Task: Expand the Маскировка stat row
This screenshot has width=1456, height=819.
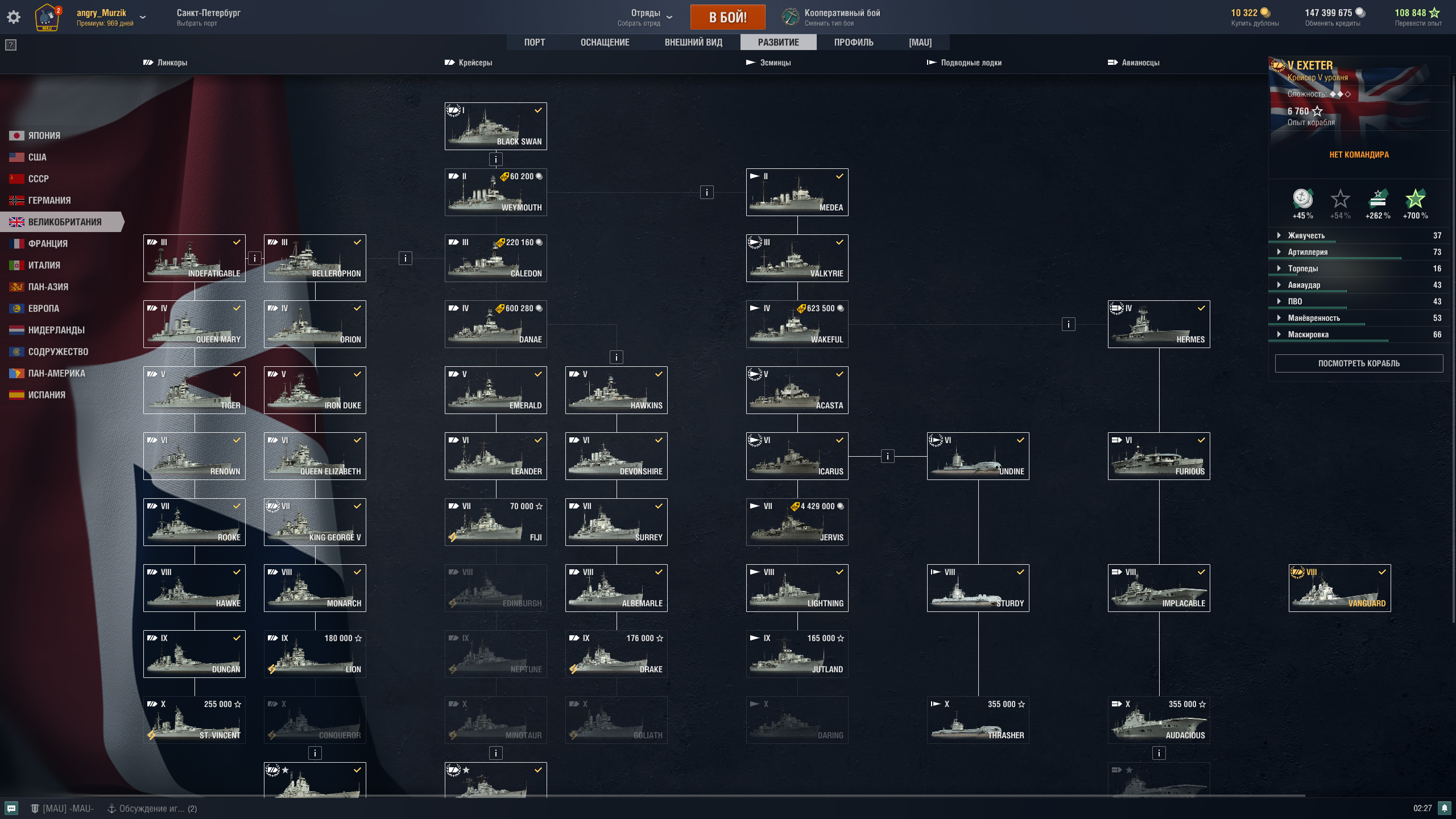Action: (x=1359, y=334)
